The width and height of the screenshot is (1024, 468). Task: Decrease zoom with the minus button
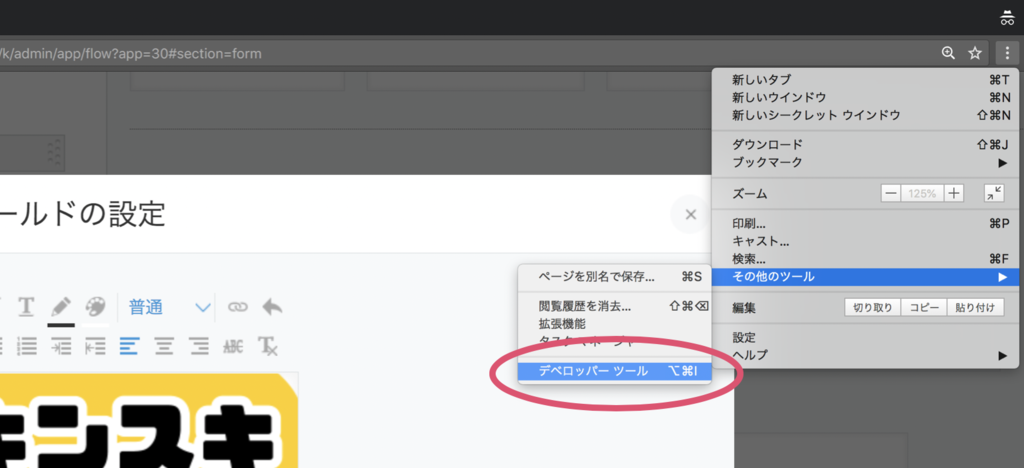[891, 193]
